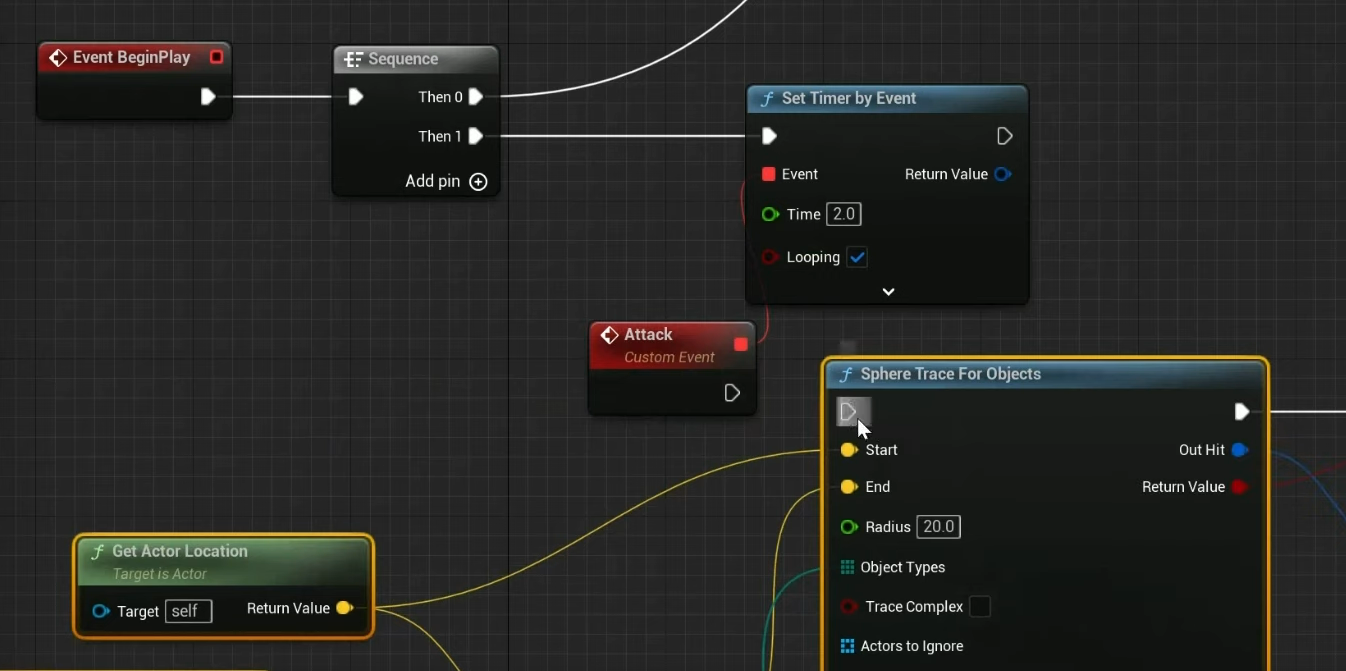Screen dimensions: 1346x671
Task: Disable the Looping checkbox on Set Timer
Action: (x=857, y=257)
